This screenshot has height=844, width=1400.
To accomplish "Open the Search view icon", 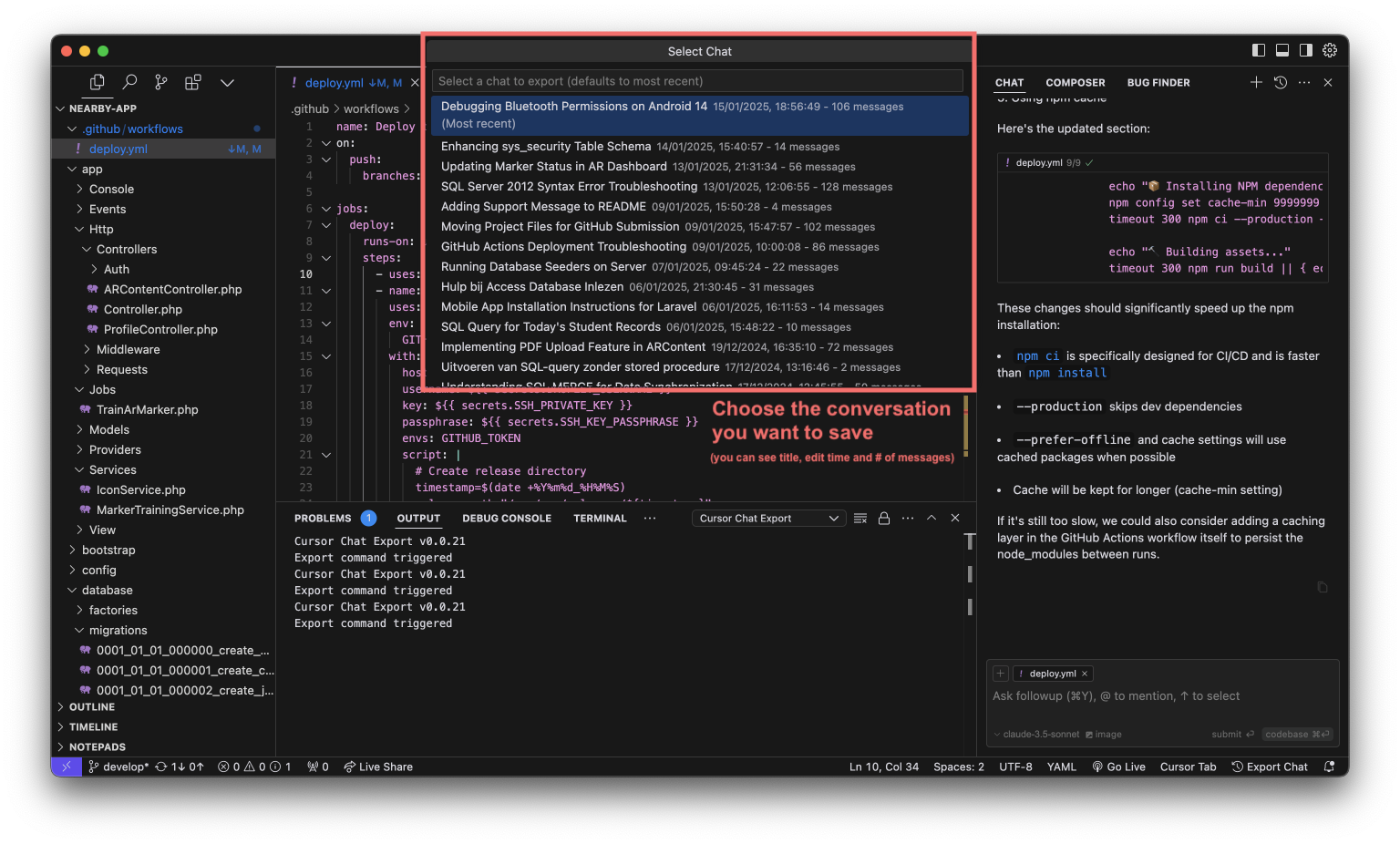I will pyautogui.click(x=129, y=82).
